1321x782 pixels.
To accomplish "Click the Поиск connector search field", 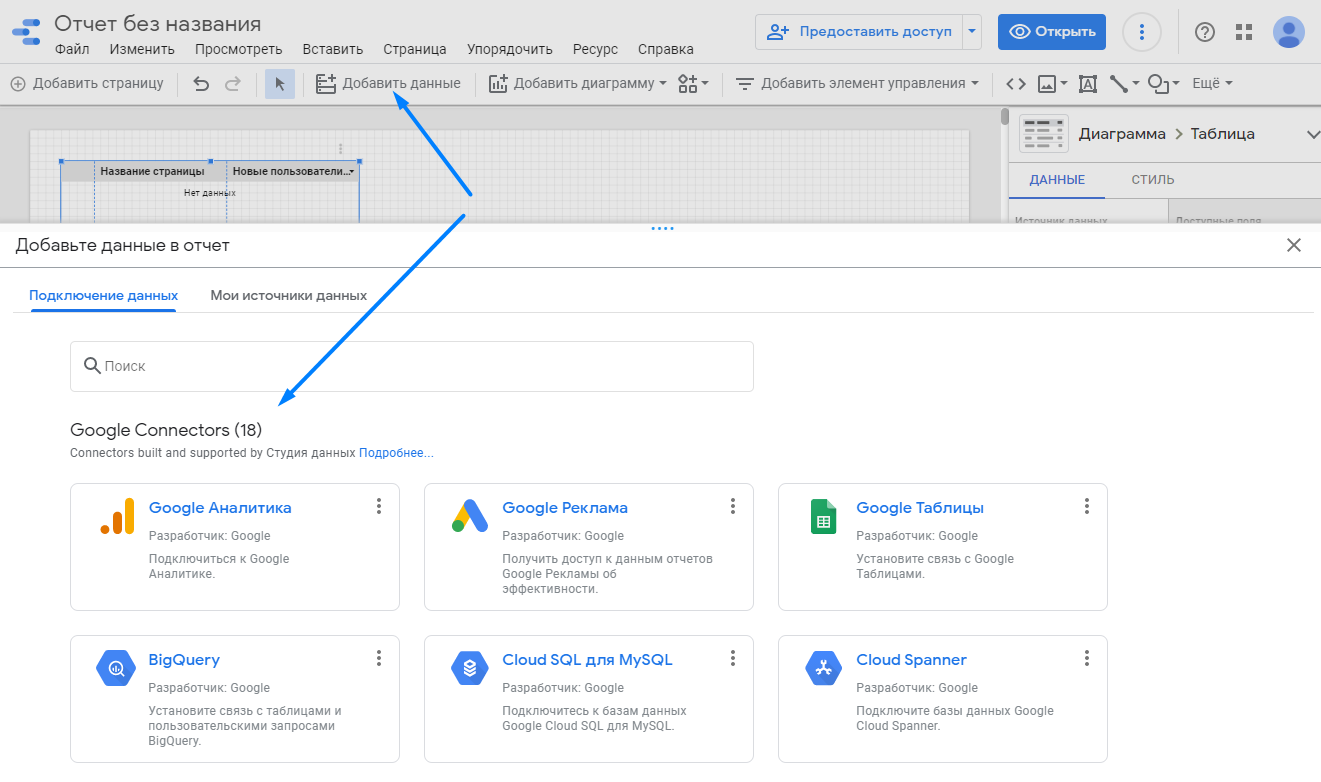I will coord(412,366).
